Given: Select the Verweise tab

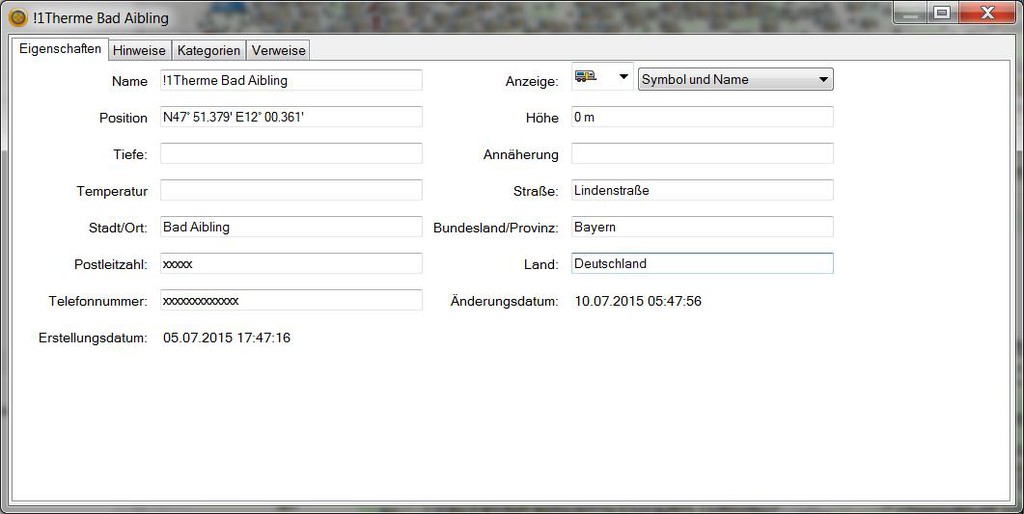Looking at the screenshot, I should pos(278,50).
